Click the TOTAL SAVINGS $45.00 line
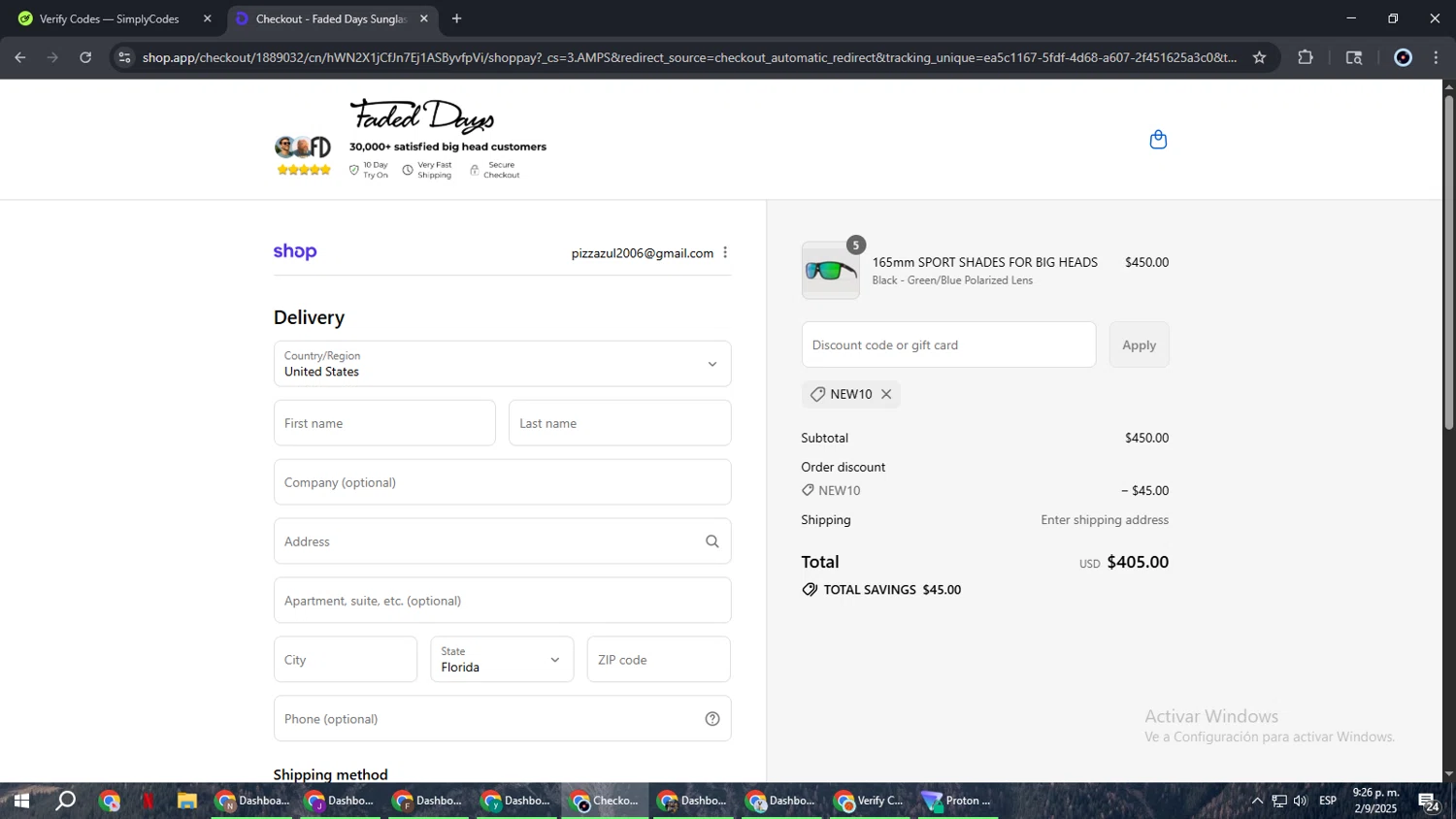This screenshot has height=819, width=1456. click(881, 590)
